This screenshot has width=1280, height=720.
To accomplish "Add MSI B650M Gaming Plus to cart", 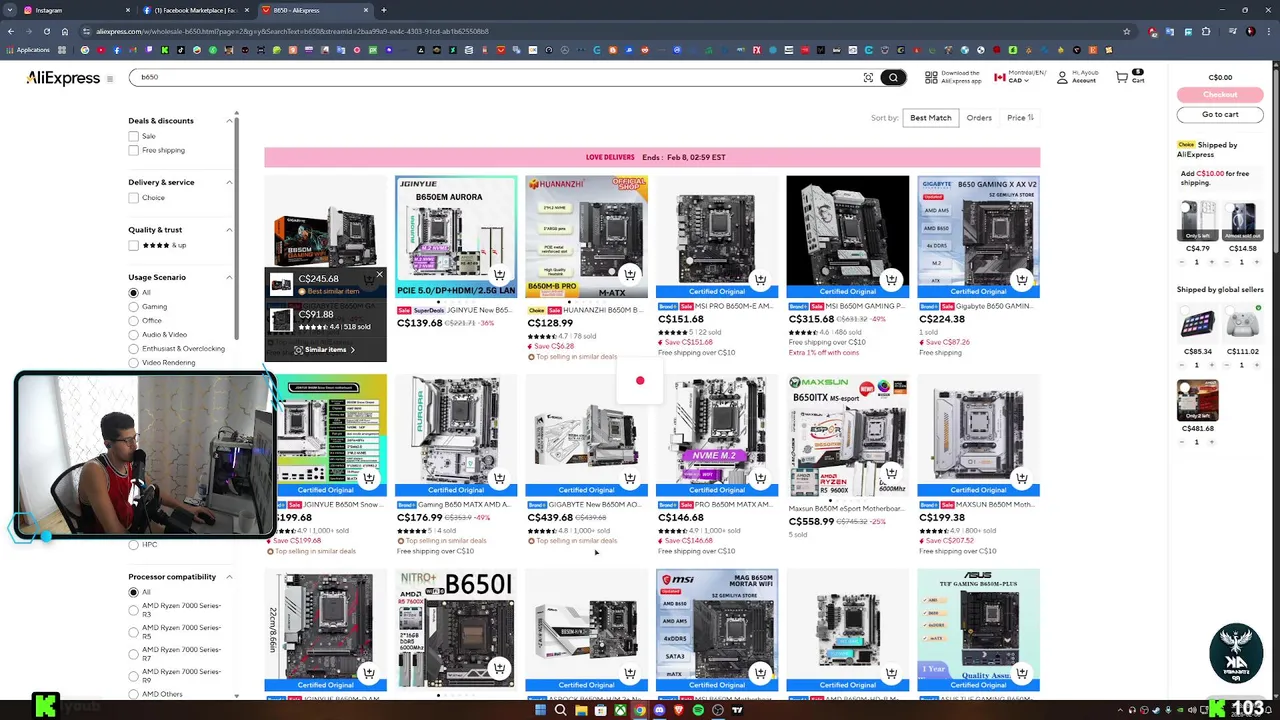I will (891, 280).
